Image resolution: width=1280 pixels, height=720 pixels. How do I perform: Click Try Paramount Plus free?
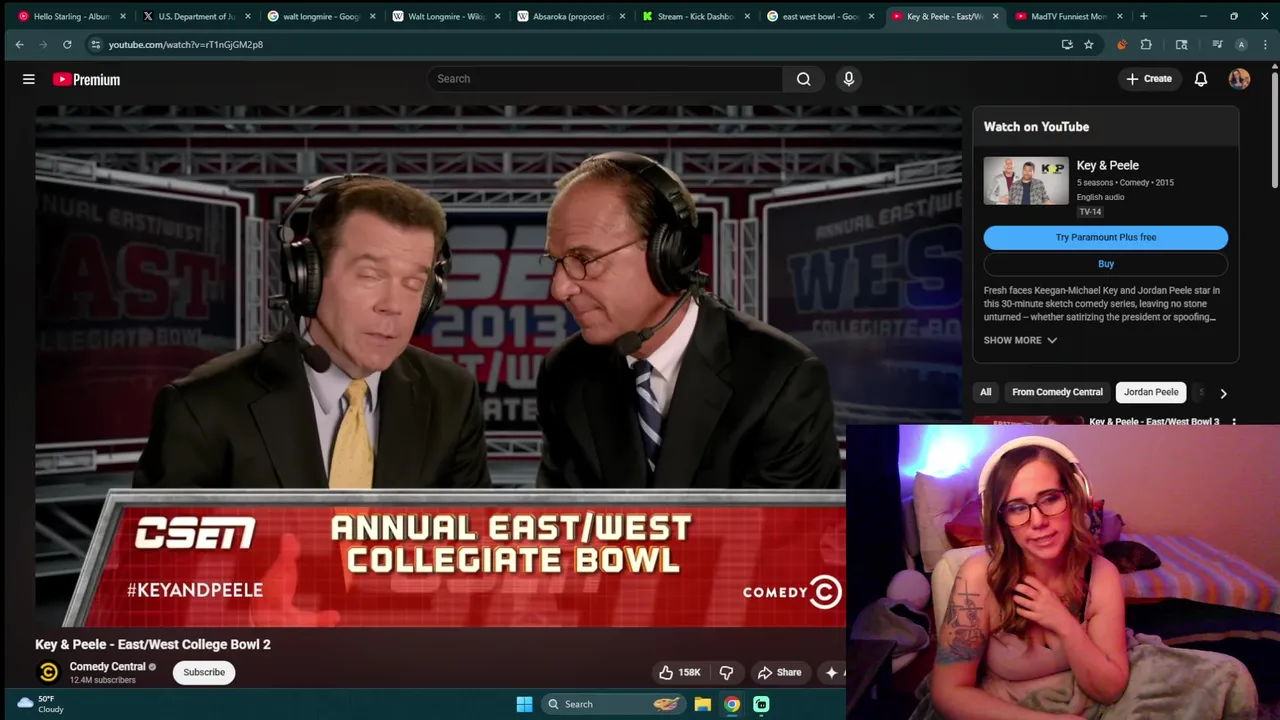tap(1106, 237)
